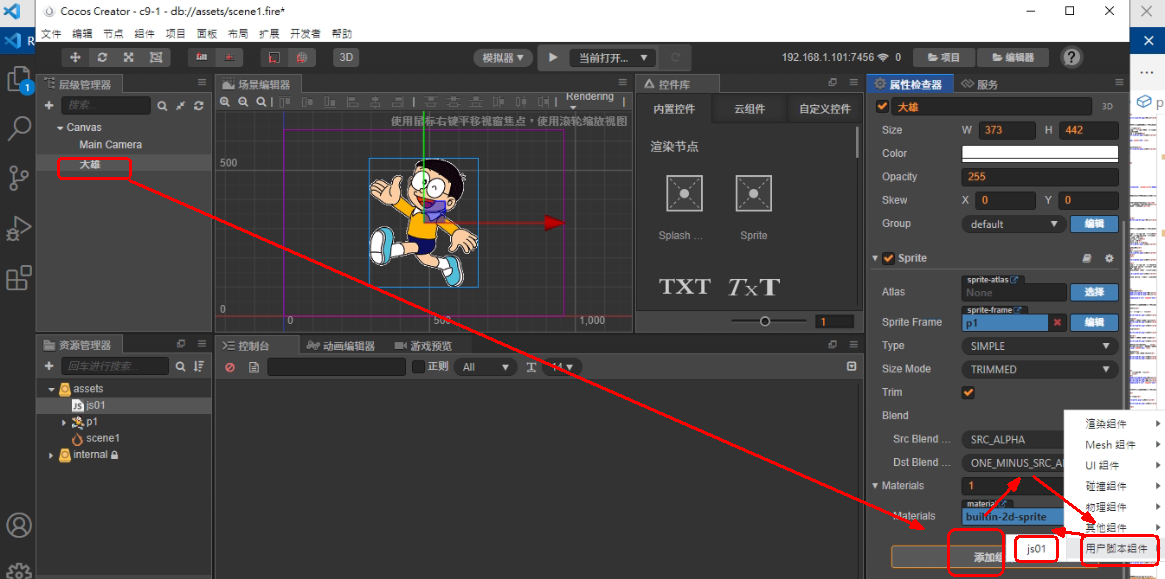Collapse the Sprite component section
This screenshot has height=579, width=1165.
[875, 259]
